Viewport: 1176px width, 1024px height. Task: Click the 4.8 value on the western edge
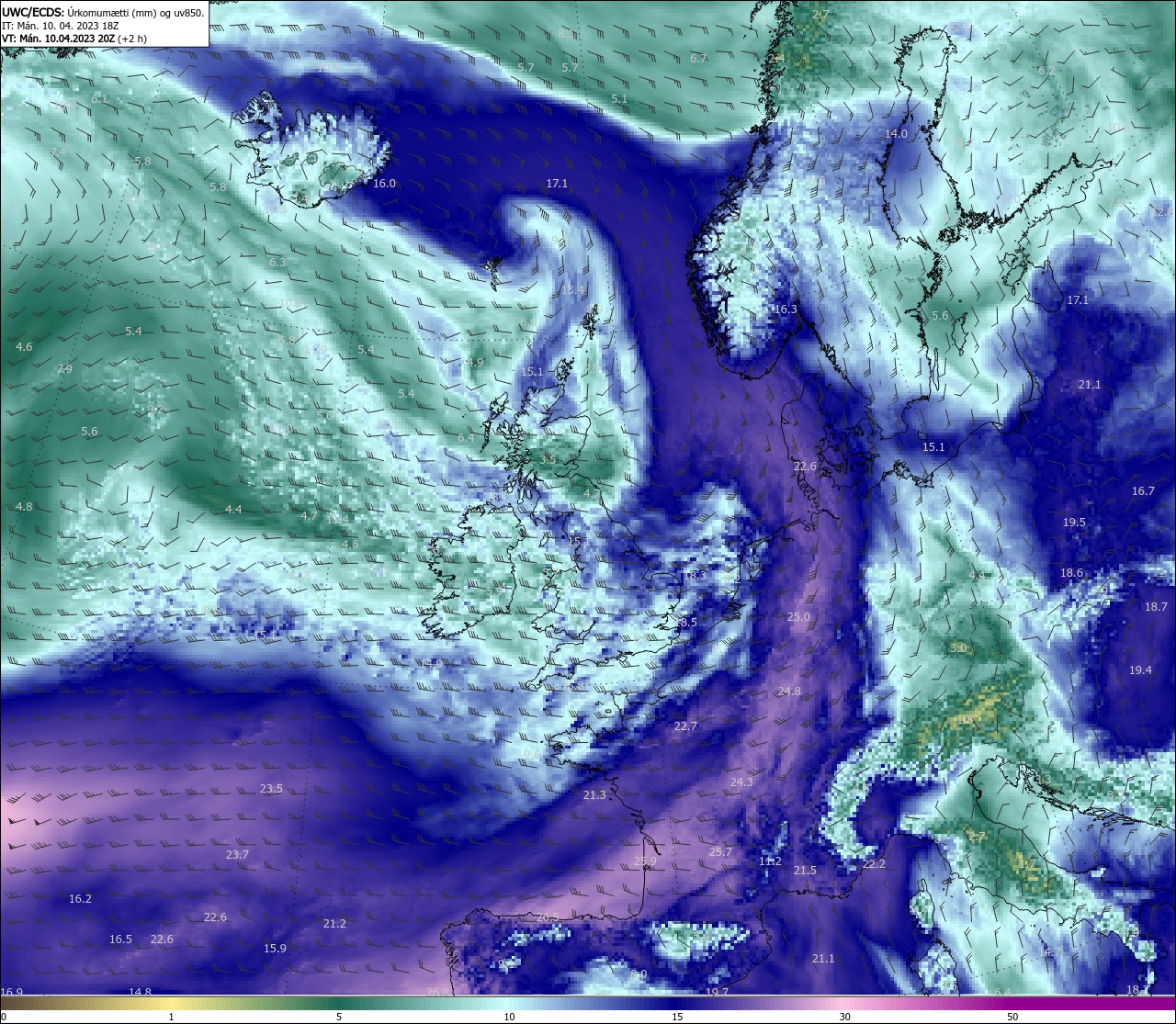(24, 507)
